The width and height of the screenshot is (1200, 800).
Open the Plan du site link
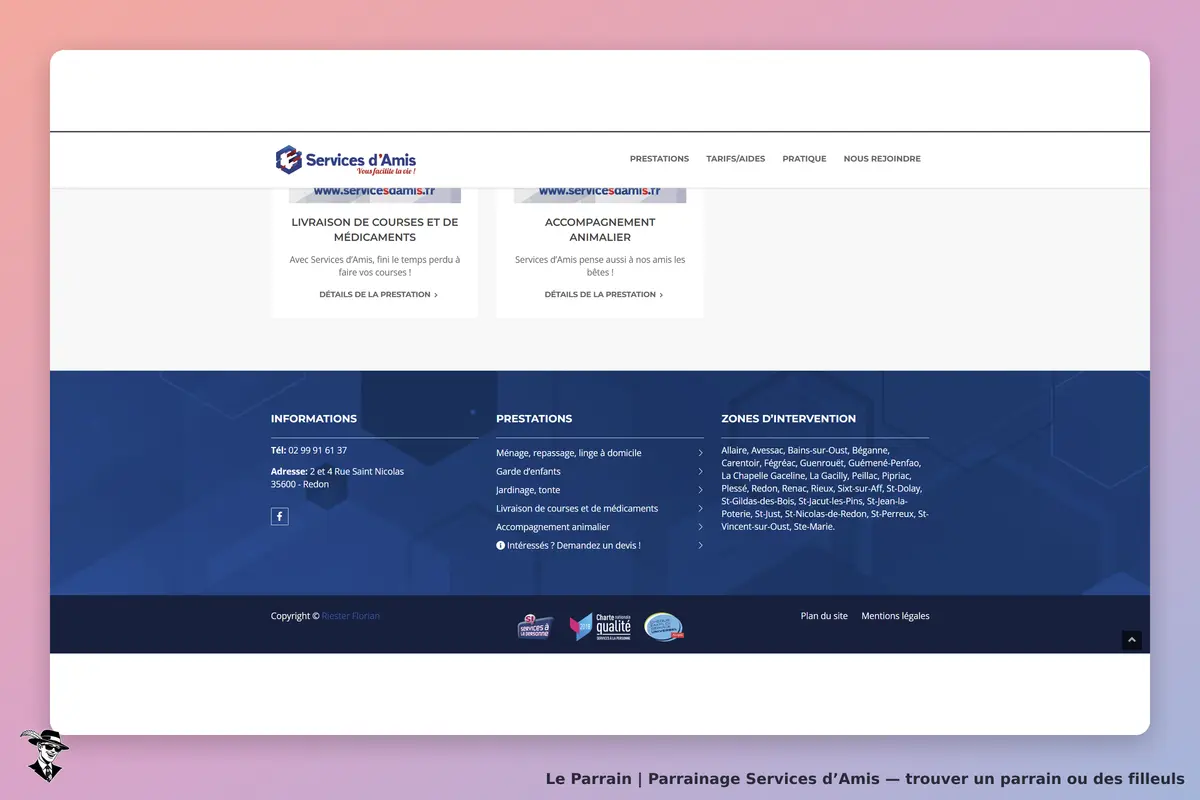point(824,616)
